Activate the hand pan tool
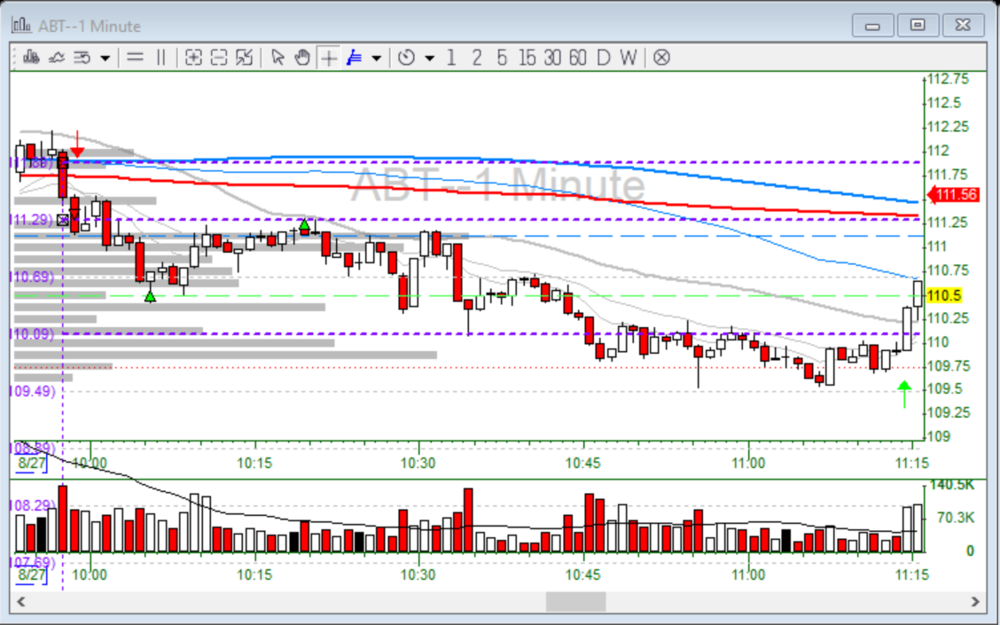The width and height of the screenshot is (1000, 625). pos(302,57)
